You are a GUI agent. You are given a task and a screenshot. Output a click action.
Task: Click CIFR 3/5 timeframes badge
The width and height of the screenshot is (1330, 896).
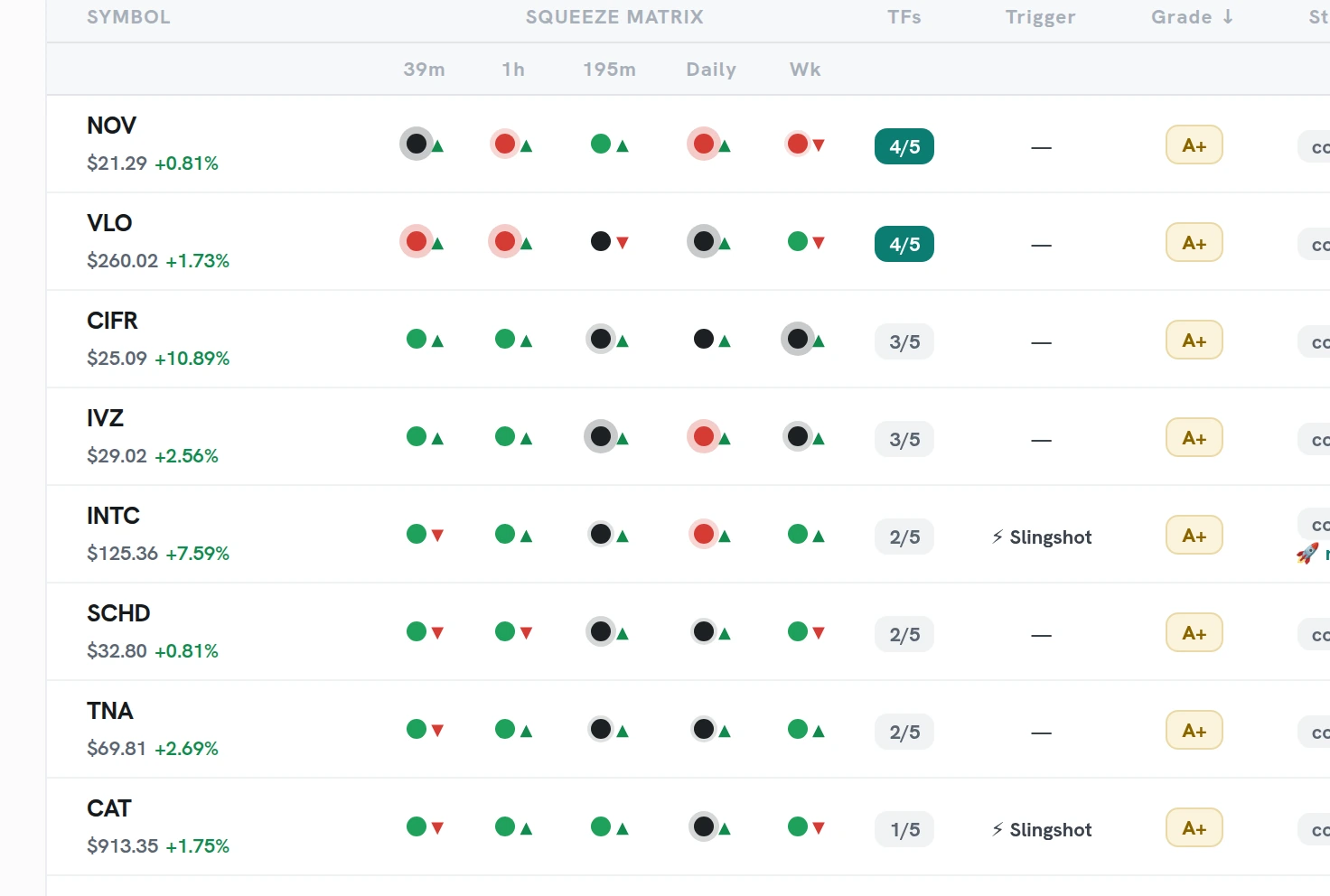(x=904, y=341)
